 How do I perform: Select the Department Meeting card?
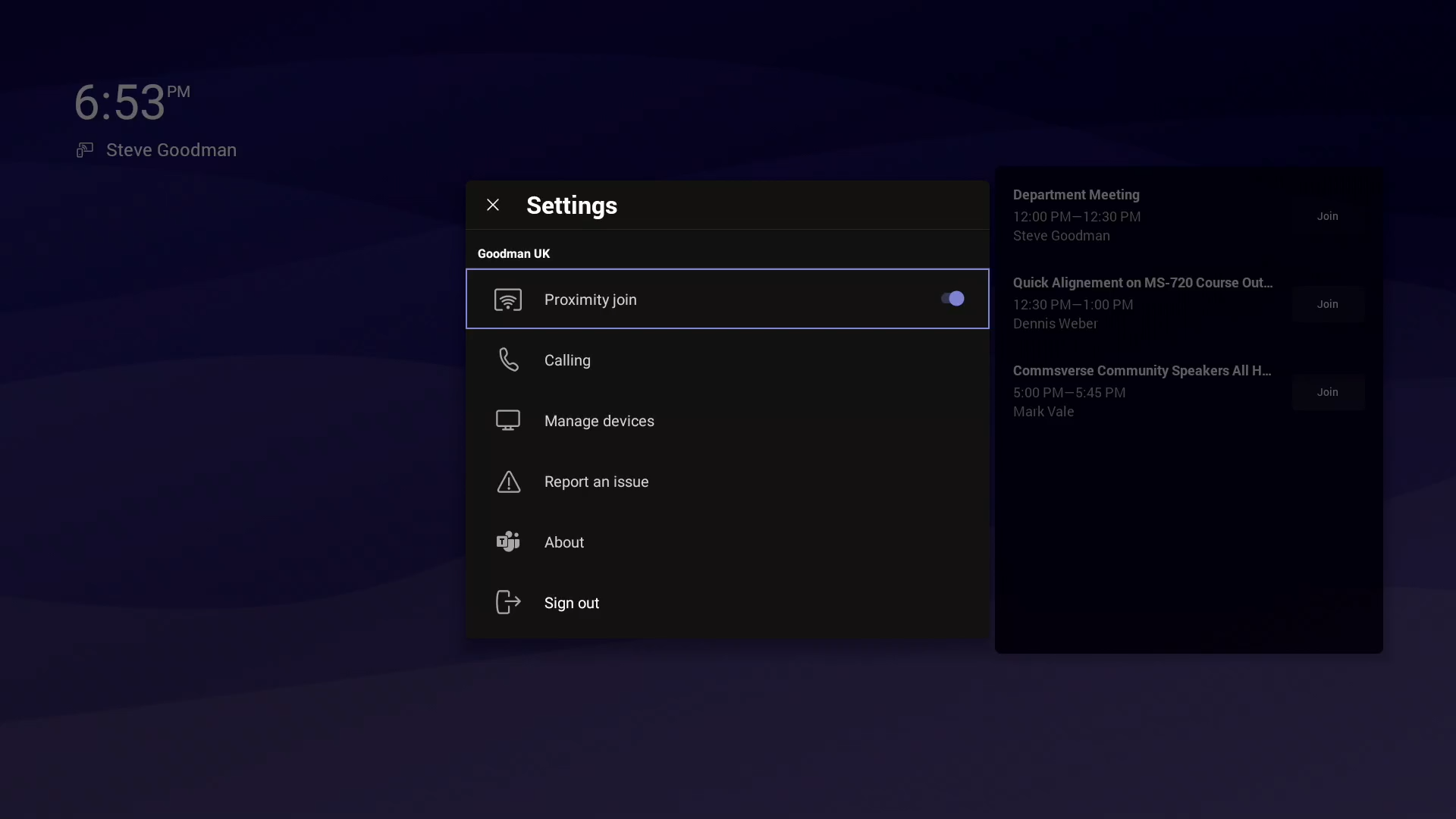click(1137, 215)
